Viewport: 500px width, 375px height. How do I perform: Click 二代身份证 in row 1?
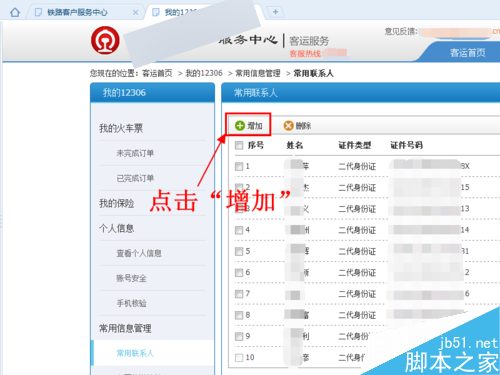[x=357, y=166]
